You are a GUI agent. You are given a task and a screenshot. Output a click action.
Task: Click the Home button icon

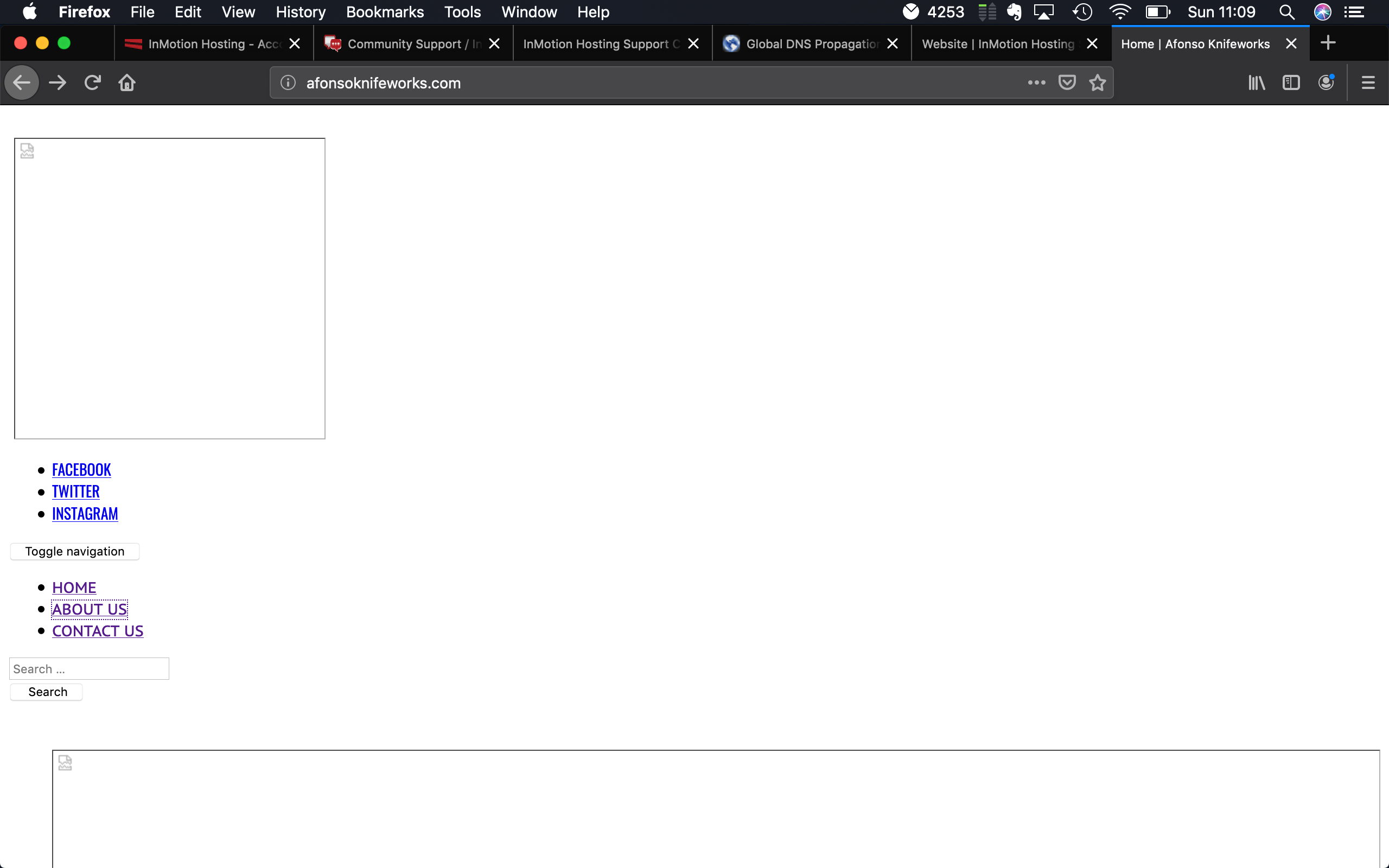click(127, 82)
